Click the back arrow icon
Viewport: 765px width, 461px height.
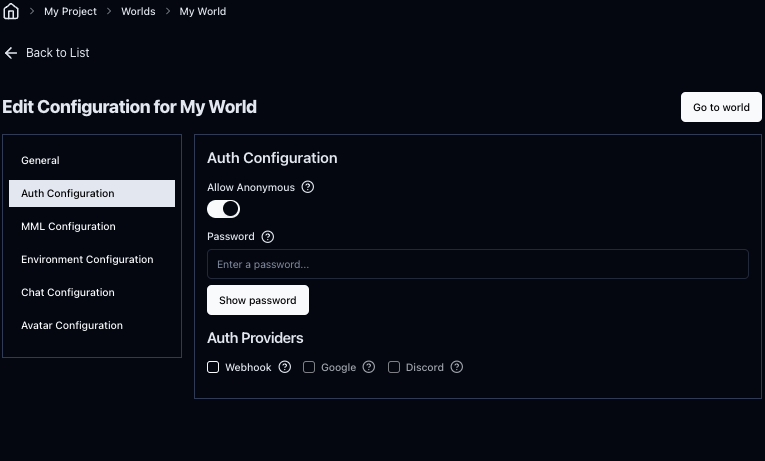coord(11,53)
